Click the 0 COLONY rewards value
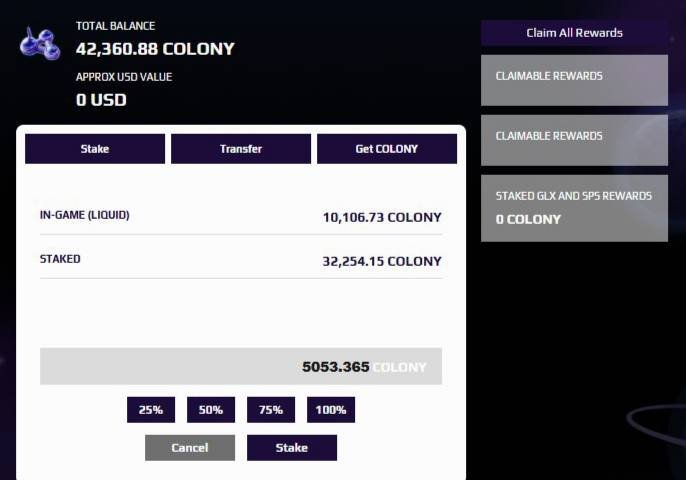 pos(528,219)
